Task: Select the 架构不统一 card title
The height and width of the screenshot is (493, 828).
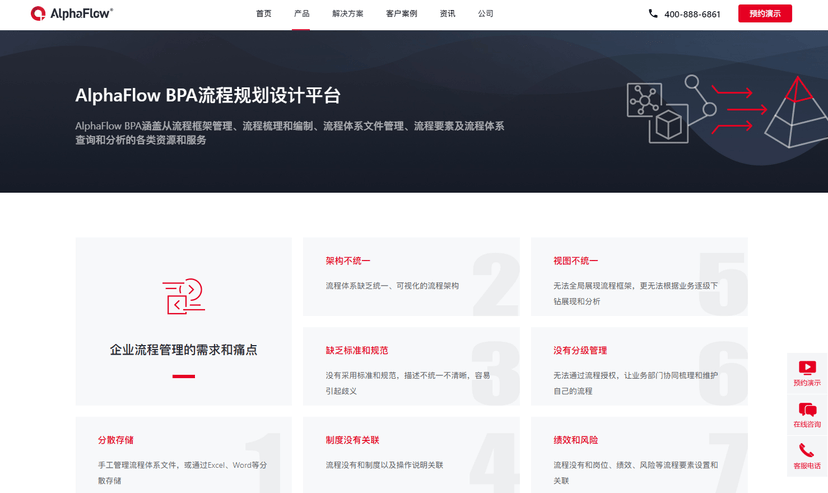Action: pyautogui.click(x=347, y=261)
